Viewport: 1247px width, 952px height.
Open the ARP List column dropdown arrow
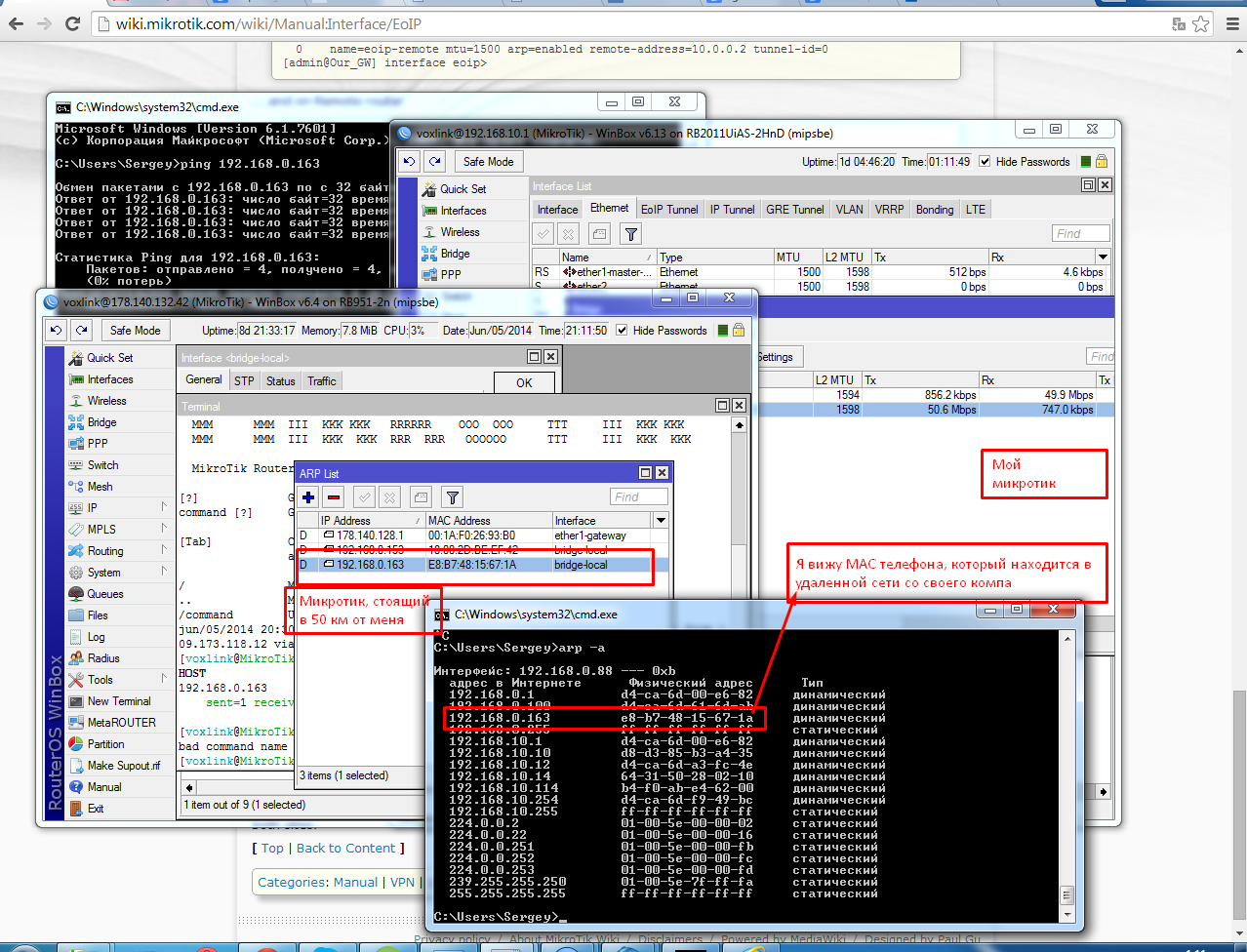coord(661,521)
